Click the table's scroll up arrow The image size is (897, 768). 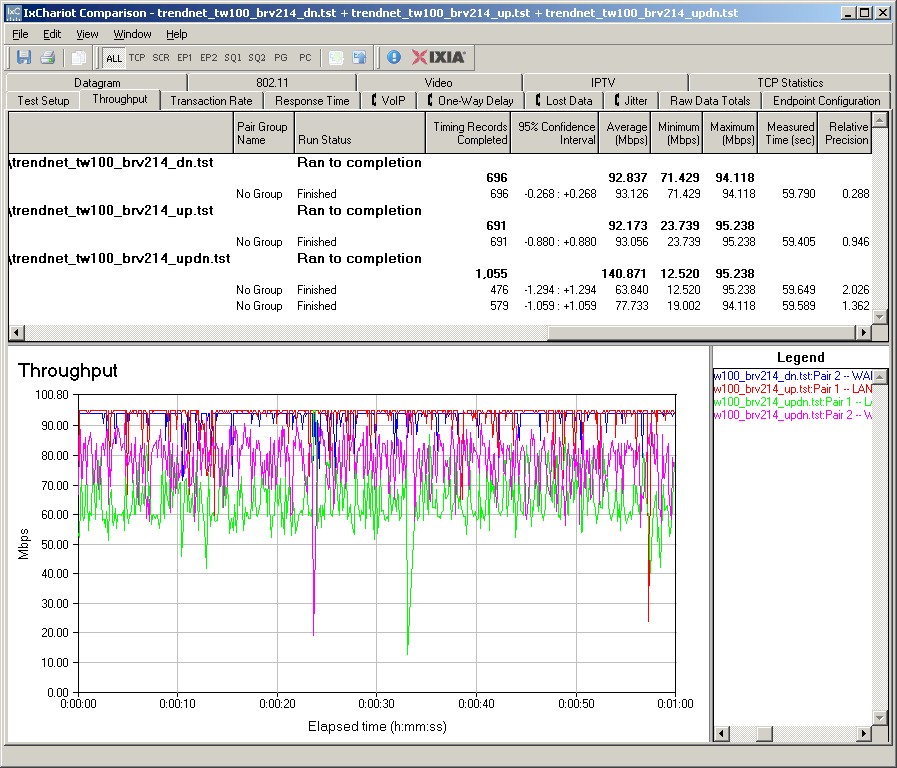pos(880,120)
